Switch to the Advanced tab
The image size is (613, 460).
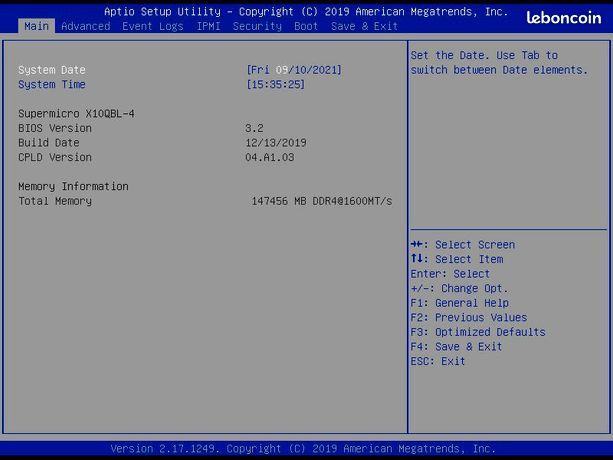click(86, 26)
